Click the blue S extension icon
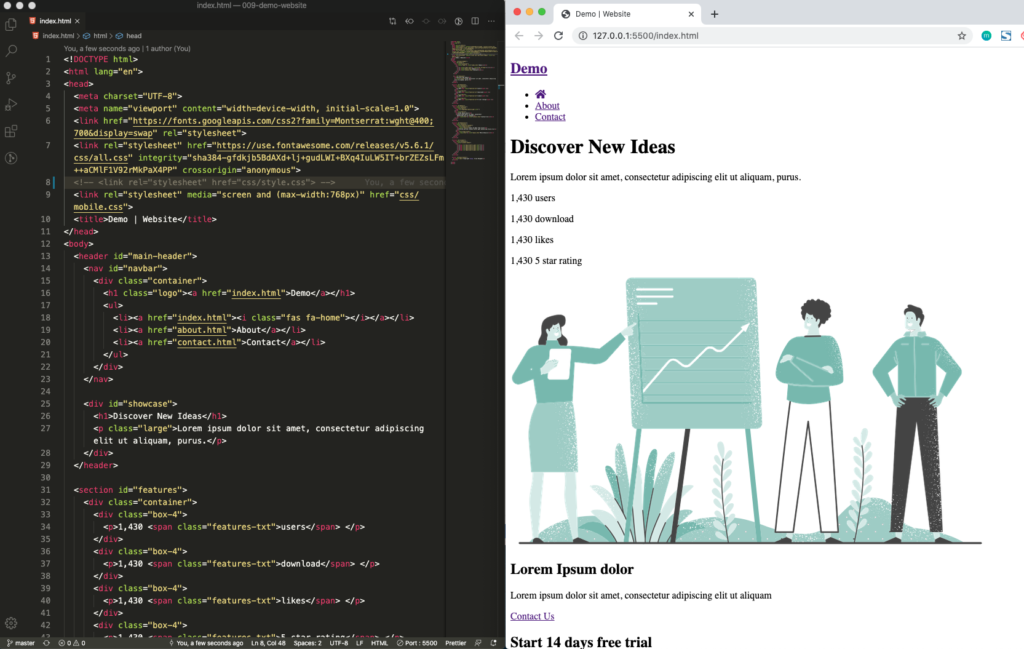The image size is (1024, 649). click(x=1006, y=36)
